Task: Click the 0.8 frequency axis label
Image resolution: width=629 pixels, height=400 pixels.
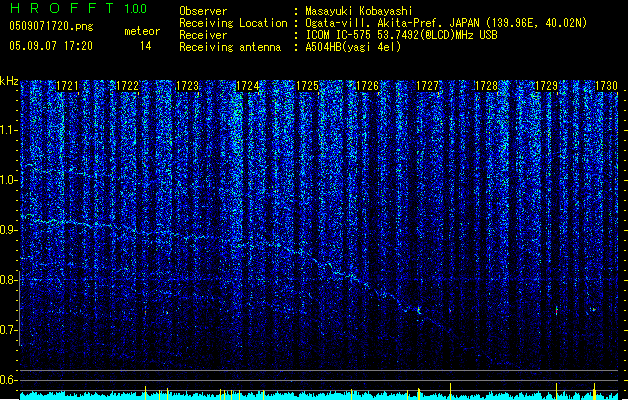Action: [x=8, y=280]
